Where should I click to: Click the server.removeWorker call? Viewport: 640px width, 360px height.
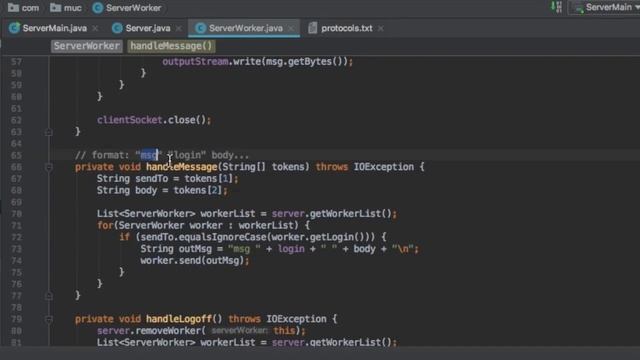(201, 331)
